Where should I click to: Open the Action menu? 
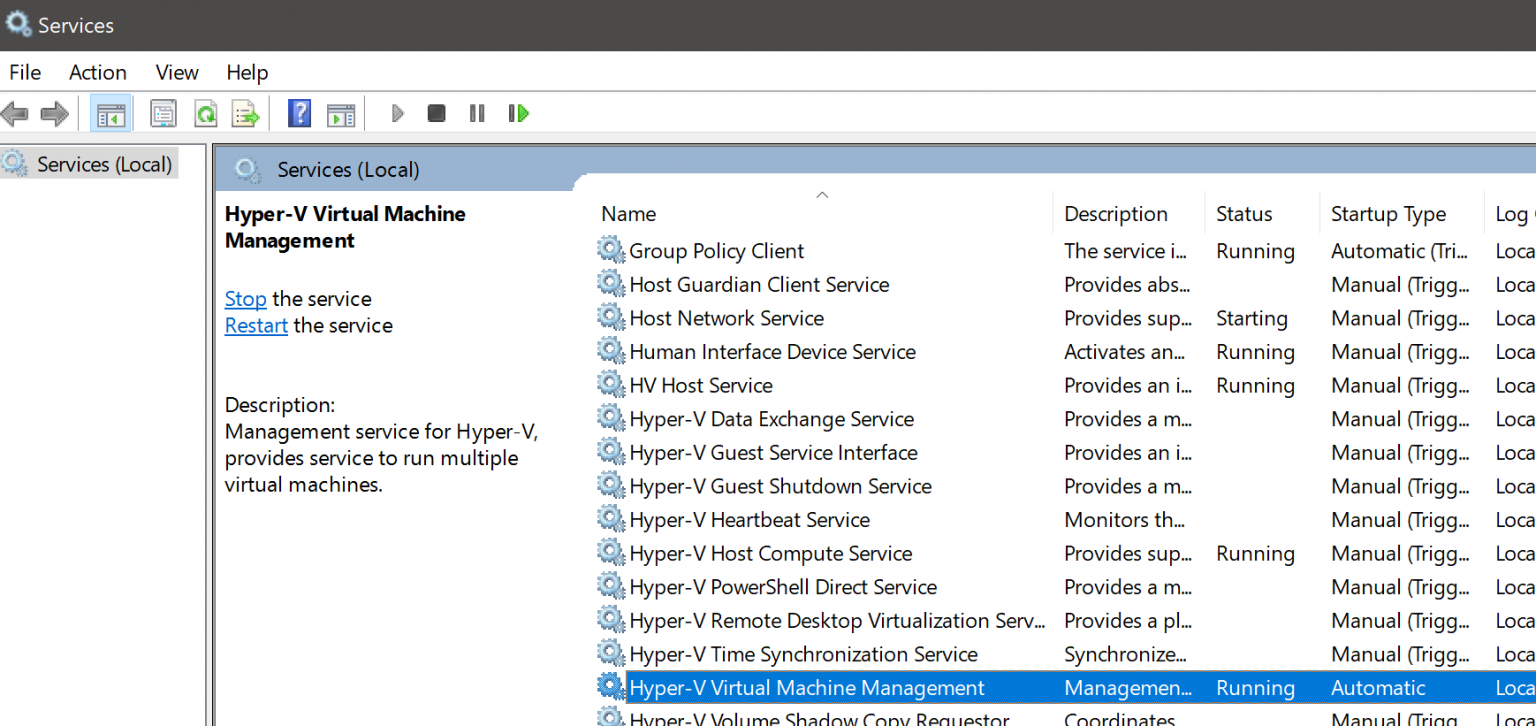97,72
